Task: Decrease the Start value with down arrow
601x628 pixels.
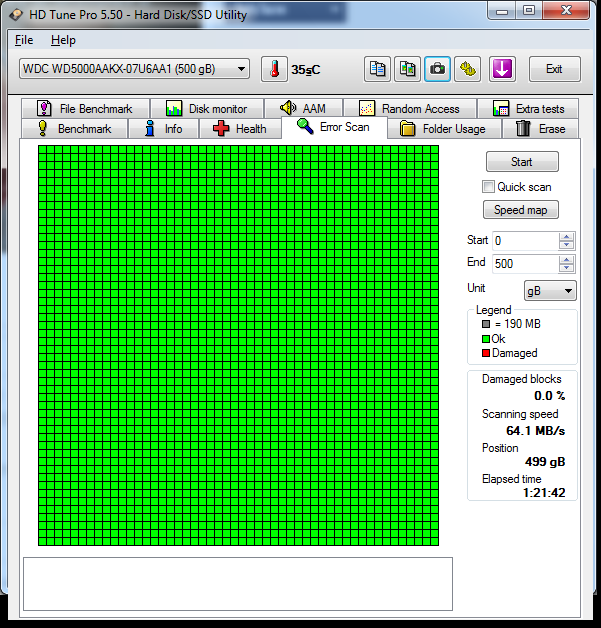Action: [x=566, y=245]
